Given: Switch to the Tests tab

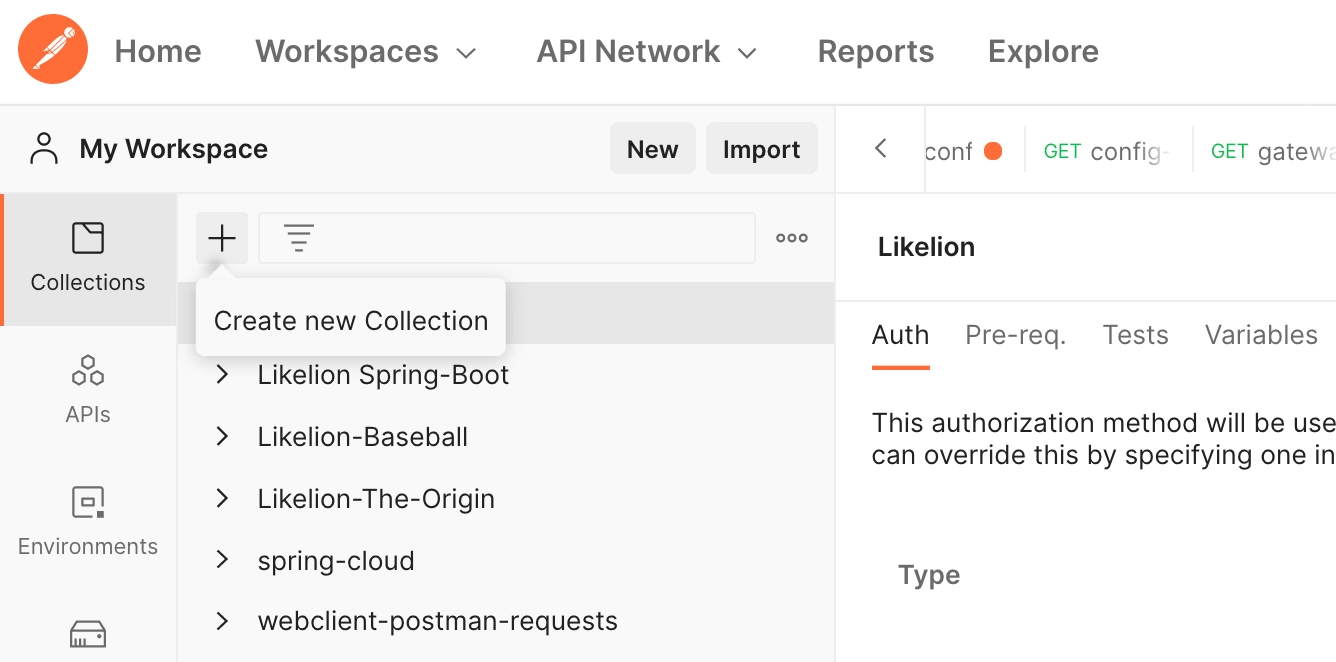Looking at the screenshot, I should click(1135, 335).
